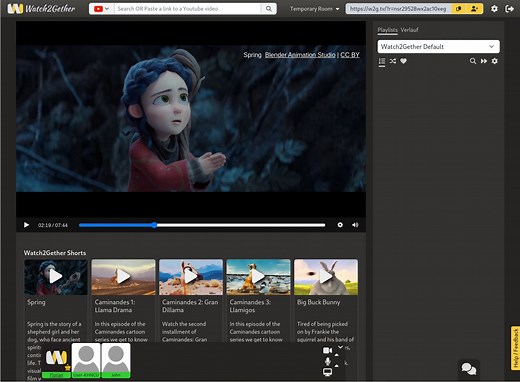
Task: Select User-KHNCU's avatar
Action: pos(86,360)
